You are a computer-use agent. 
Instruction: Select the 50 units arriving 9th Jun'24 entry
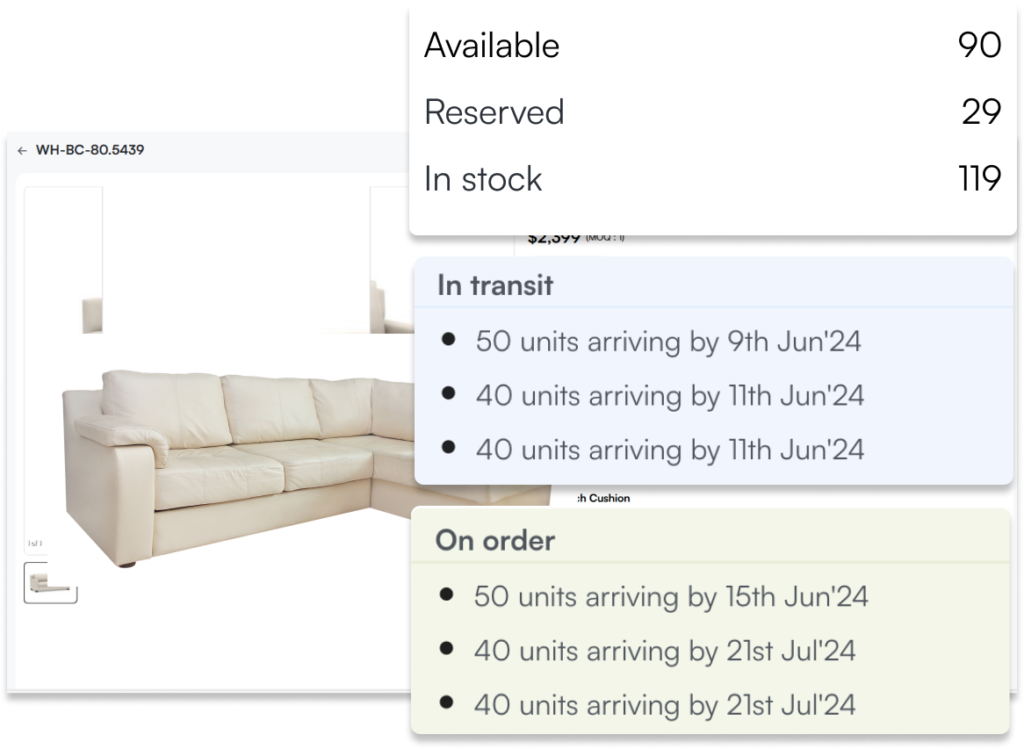point(668,341)
